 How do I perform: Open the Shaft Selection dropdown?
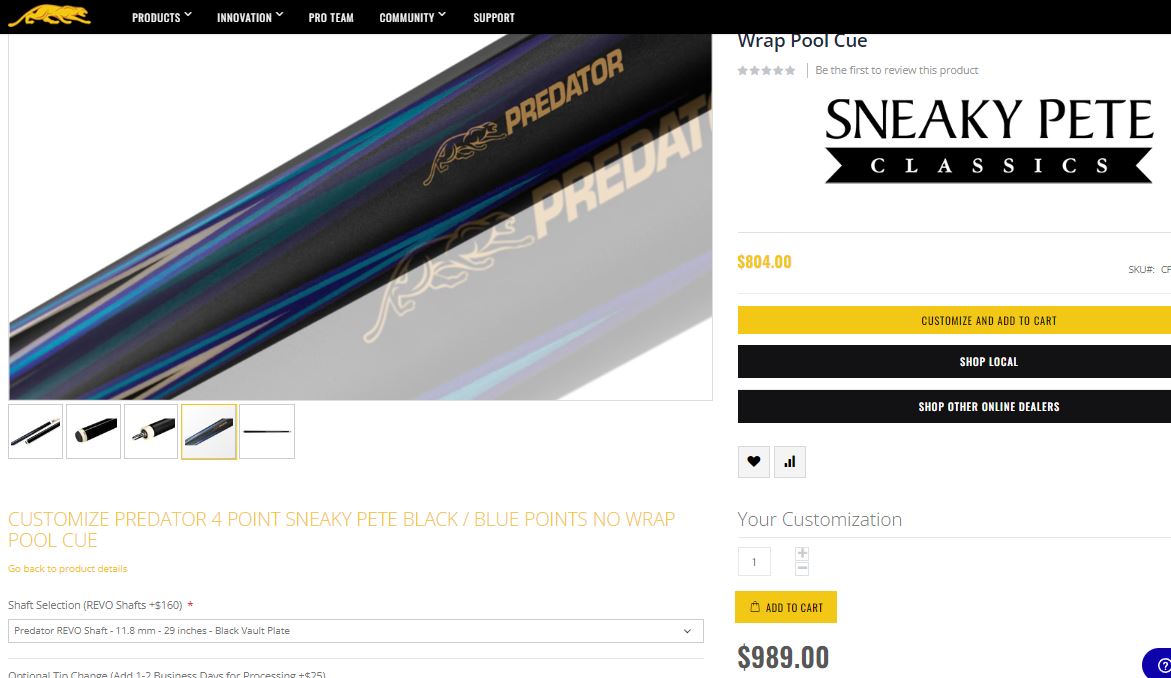click(x=355, y=631)
